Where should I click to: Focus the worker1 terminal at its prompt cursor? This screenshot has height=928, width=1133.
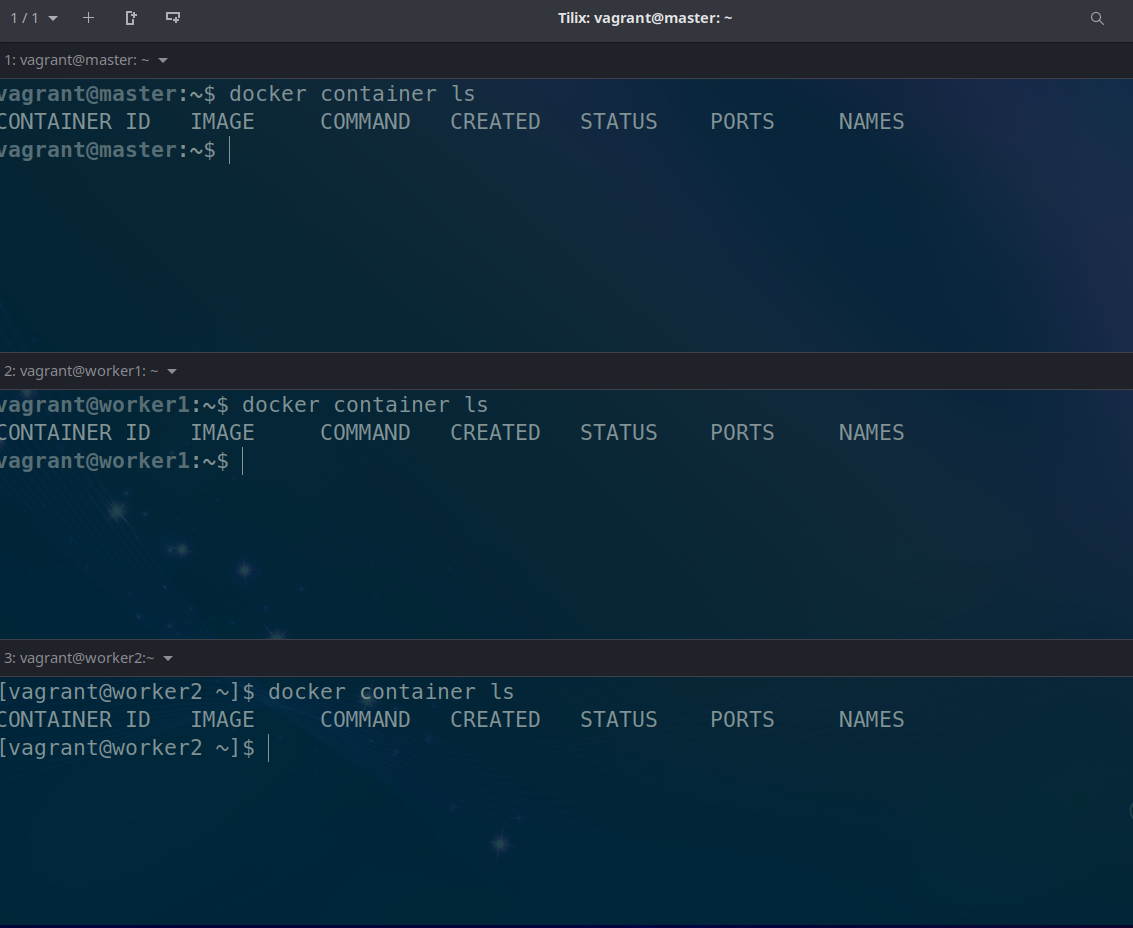[x=243, y=461]
